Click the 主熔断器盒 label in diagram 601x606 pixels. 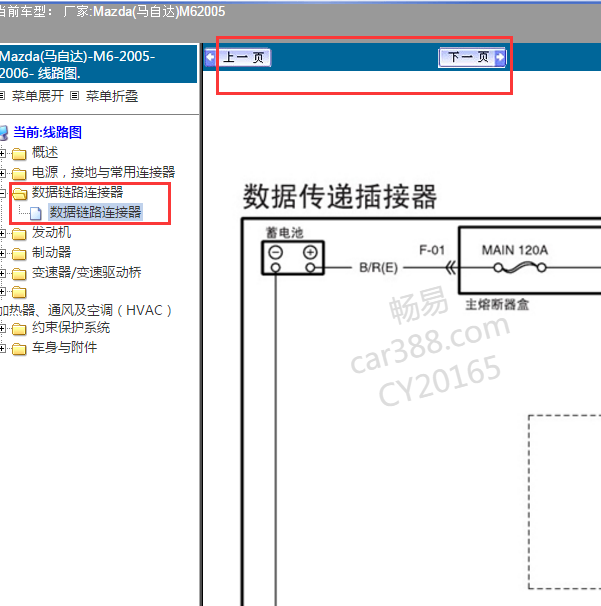[497, 305]
